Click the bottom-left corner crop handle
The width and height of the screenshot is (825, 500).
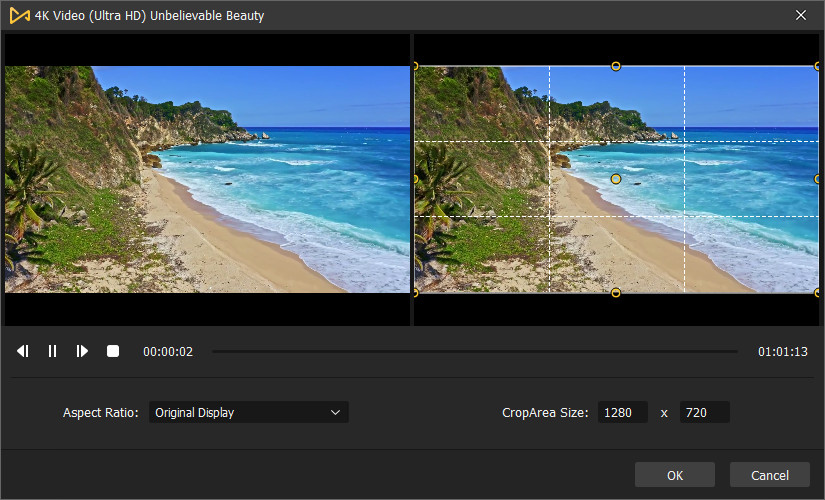[x=415, y=293]
